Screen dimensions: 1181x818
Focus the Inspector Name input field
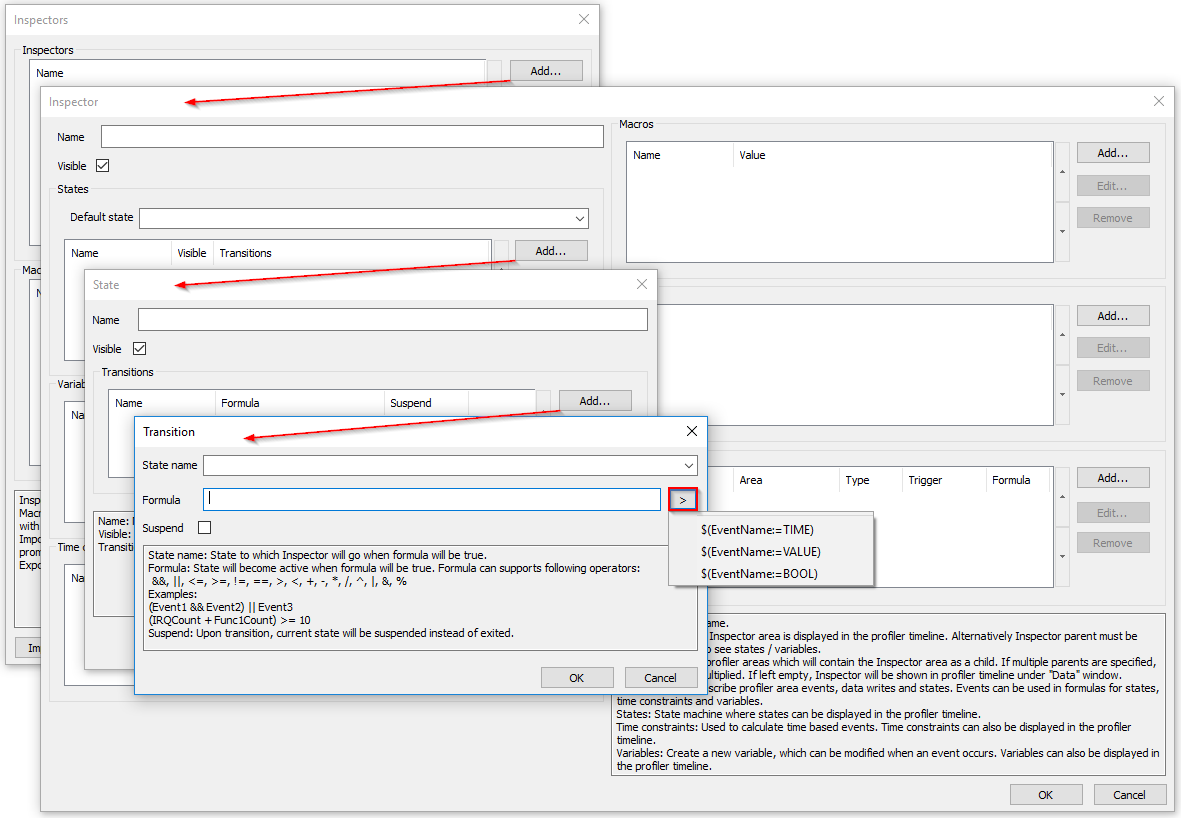pos(352,137)
